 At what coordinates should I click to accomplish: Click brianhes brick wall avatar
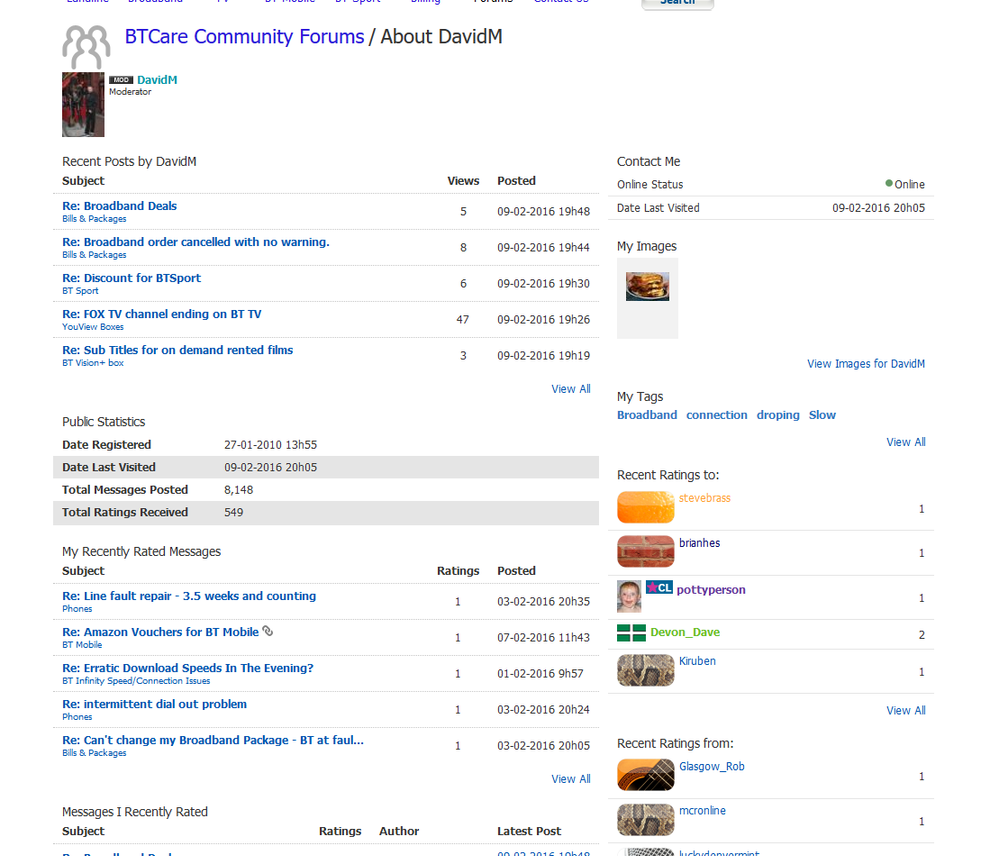click(x=645, y=552)
